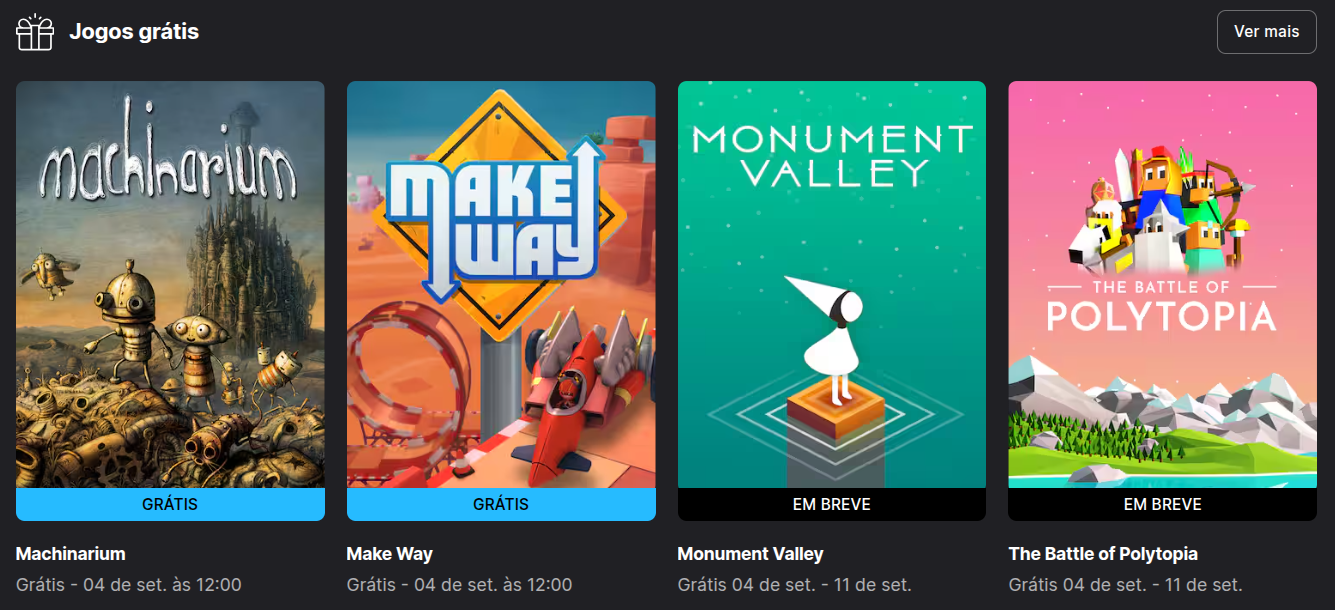Click the Jogos grátis section heading
This screenshot has height=610, width=1335.
[134, 32]
